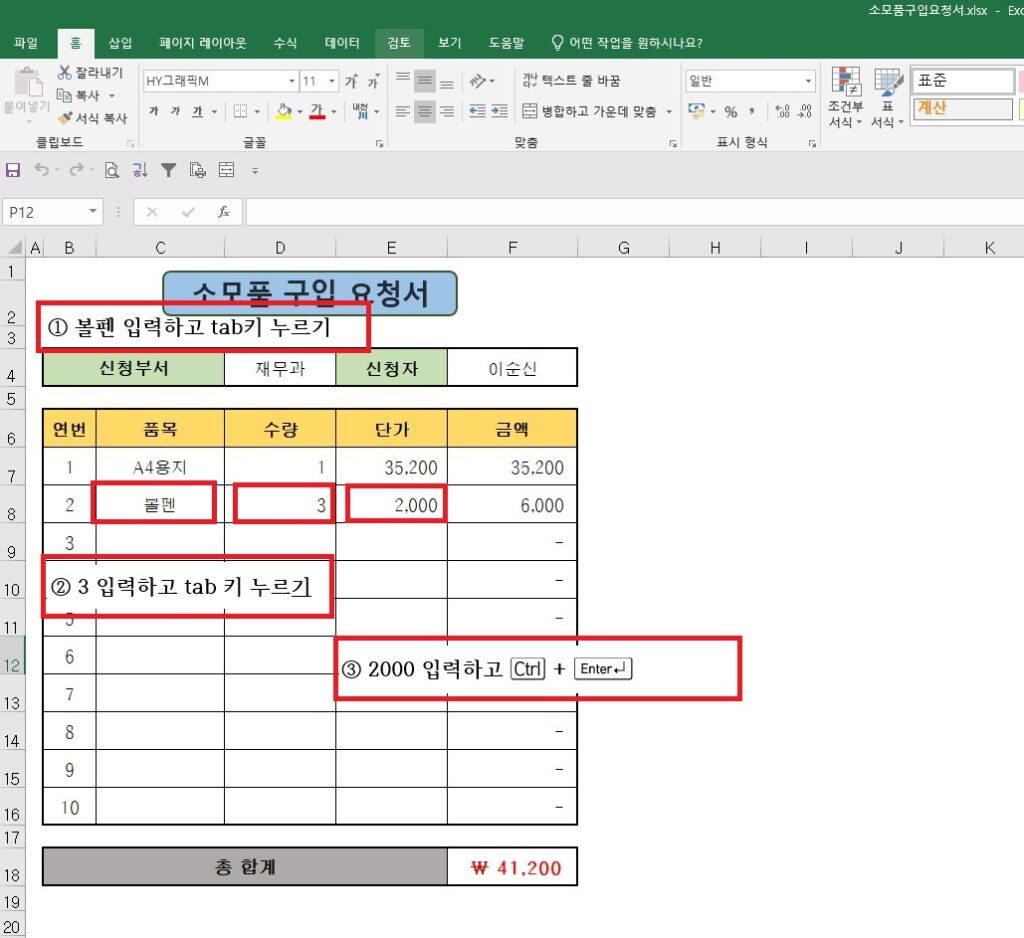Open the 보기 (View) tab

tap(449, 43)
